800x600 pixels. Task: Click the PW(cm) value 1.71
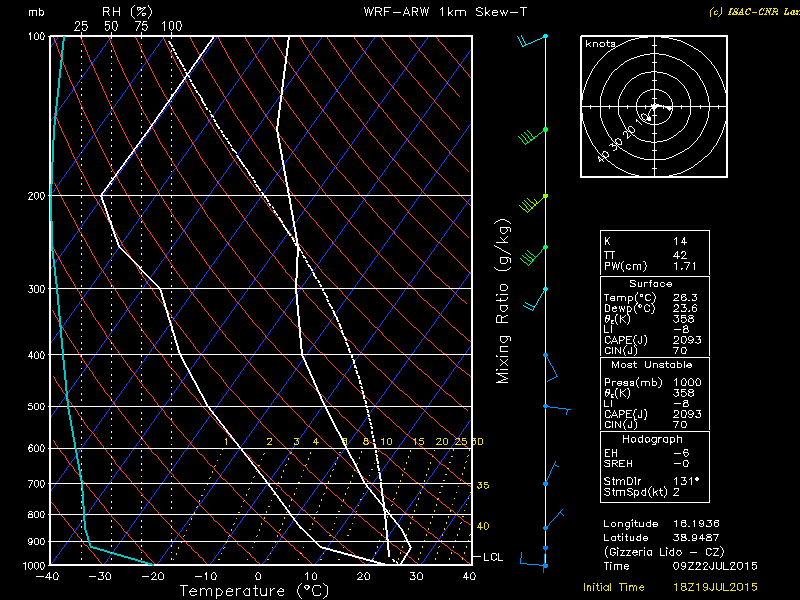(684, 266)
